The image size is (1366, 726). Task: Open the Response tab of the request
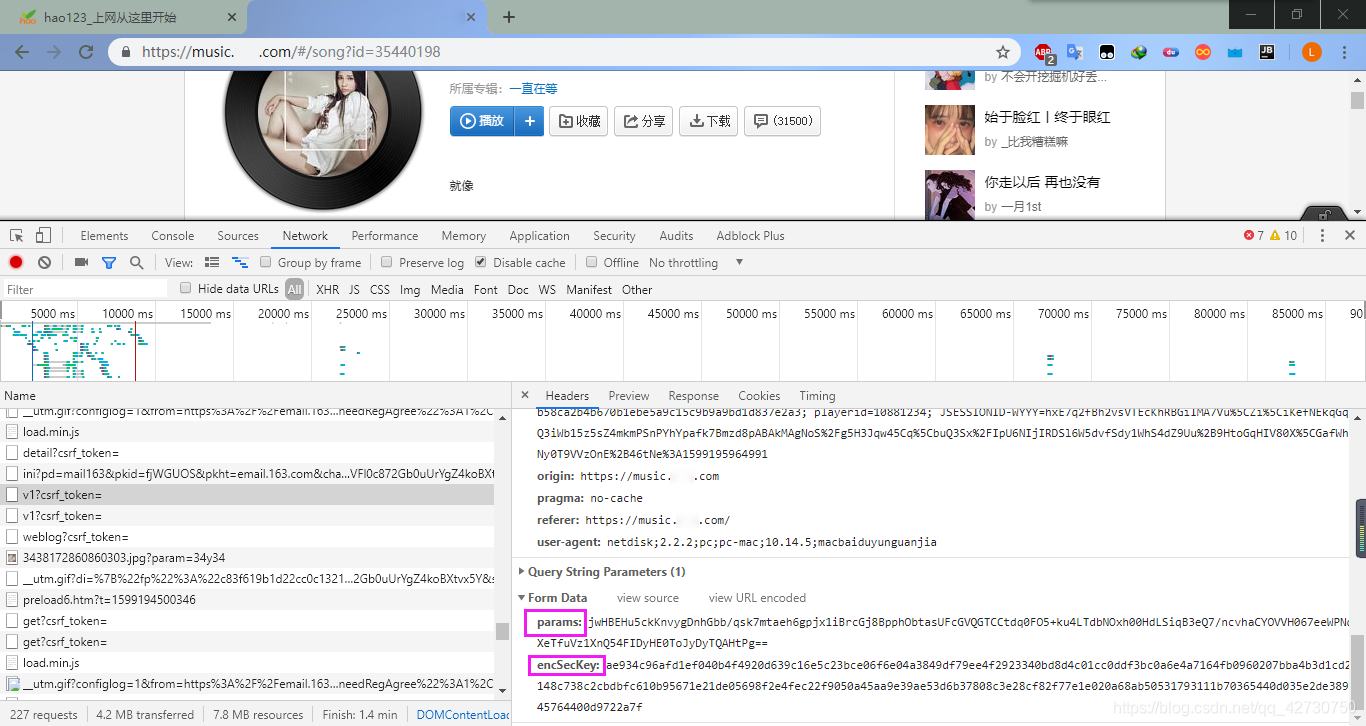(694, 396)
